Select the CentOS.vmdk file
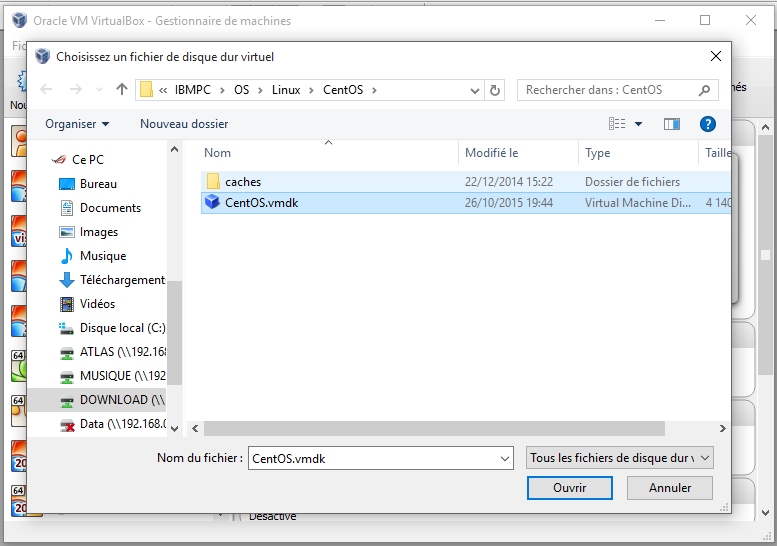Screen dimensions: 777x546 point(466,203)
